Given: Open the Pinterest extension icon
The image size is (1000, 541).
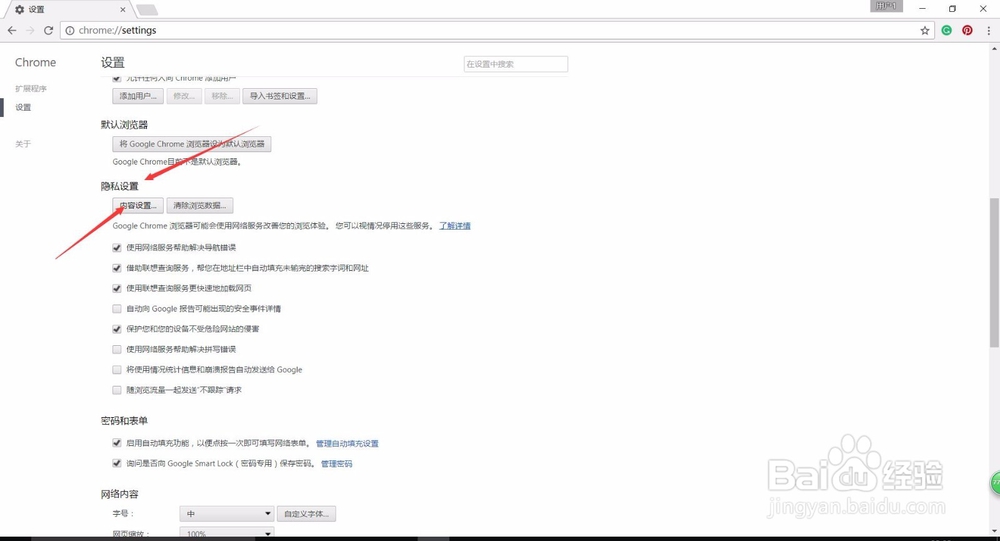Looking at the screenshot, I should (967, 30).
